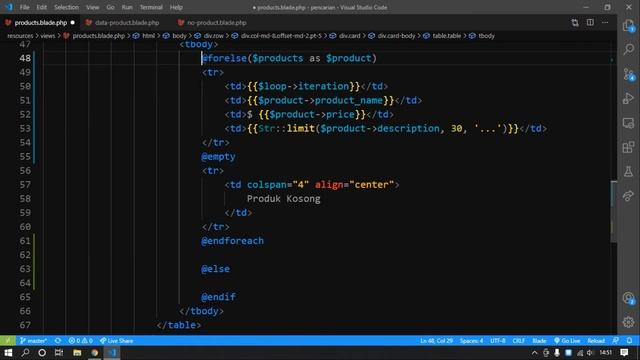Open the Live Share view in activity bar

[x=628, y=196]
